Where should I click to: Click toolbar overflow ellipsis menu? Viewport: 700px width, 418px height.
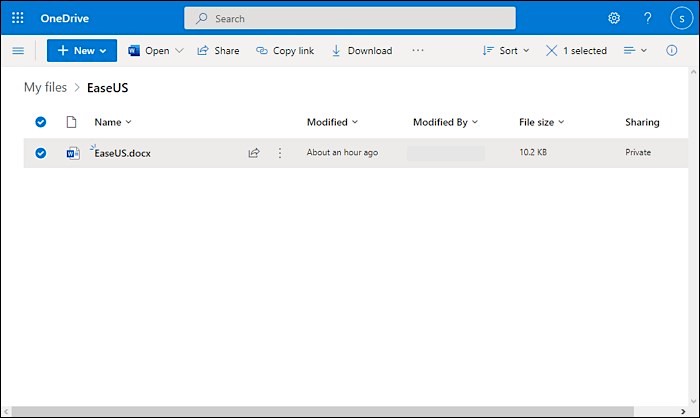tap(418, 51)
